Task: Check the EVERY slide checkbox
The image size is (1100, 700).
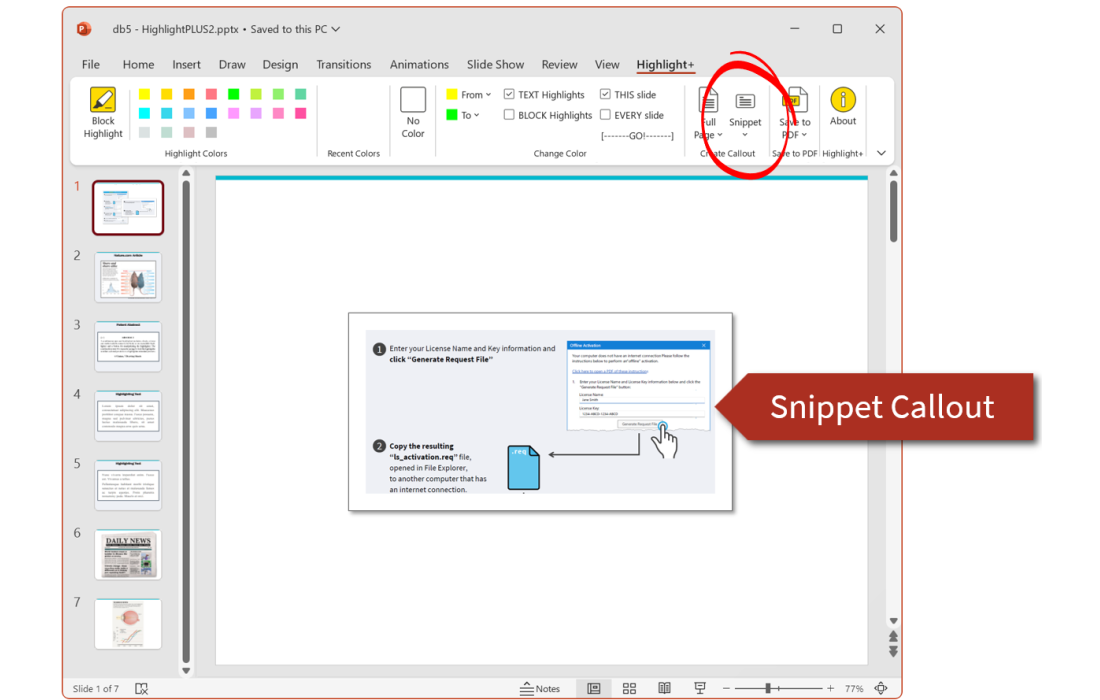Action: [x=605, y=115]
